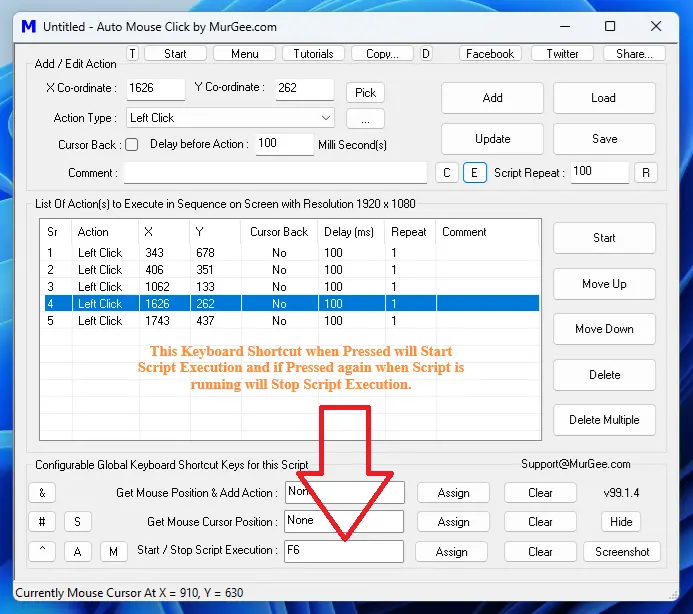Screen dimensions: 693x614
Task: Click the Repeat column header
Action: 410,232
